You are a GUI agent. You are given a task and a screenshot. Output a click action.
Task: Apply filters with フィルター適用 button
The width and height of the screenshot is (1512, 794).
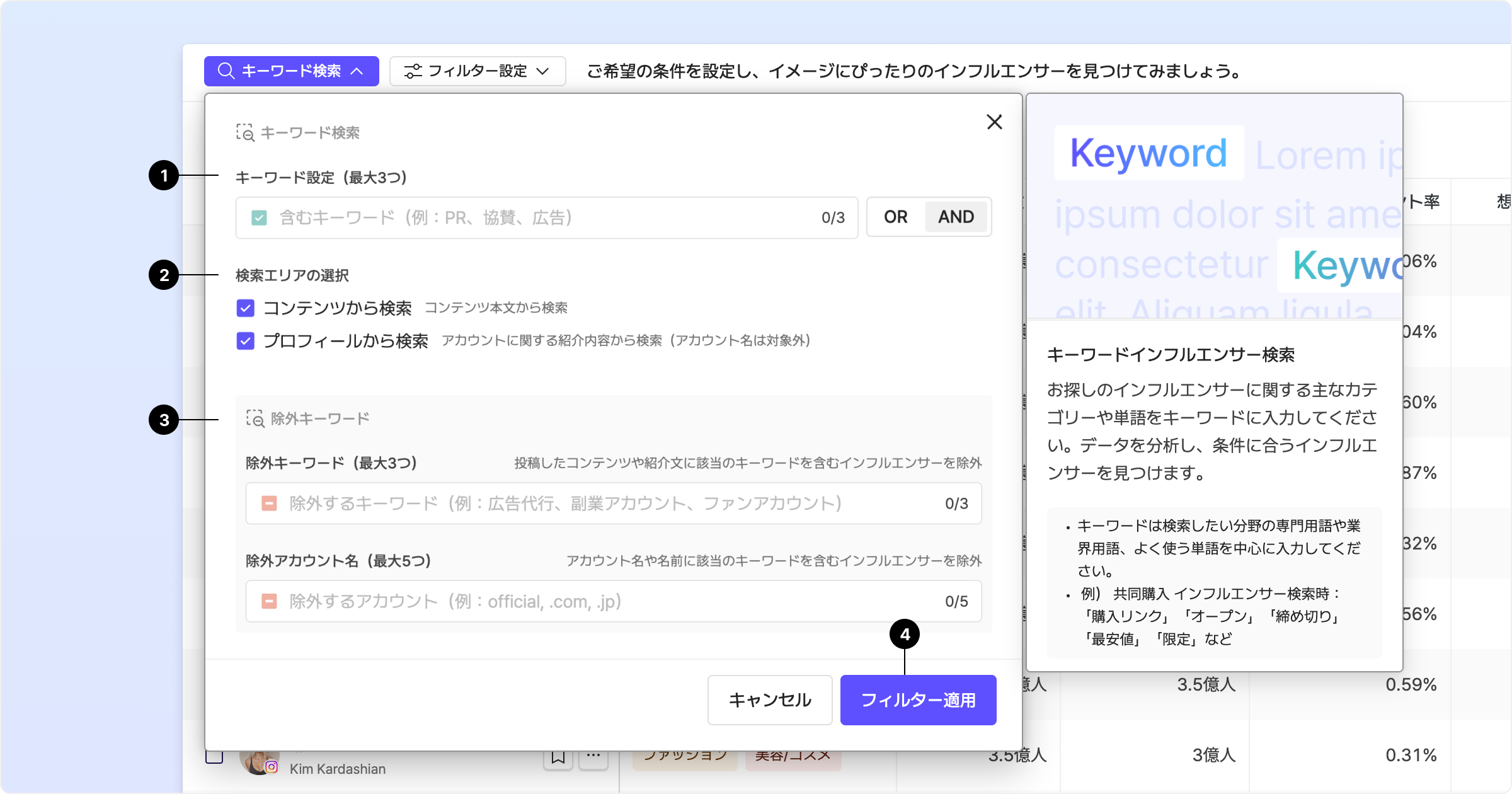click(x=918, y=700)
